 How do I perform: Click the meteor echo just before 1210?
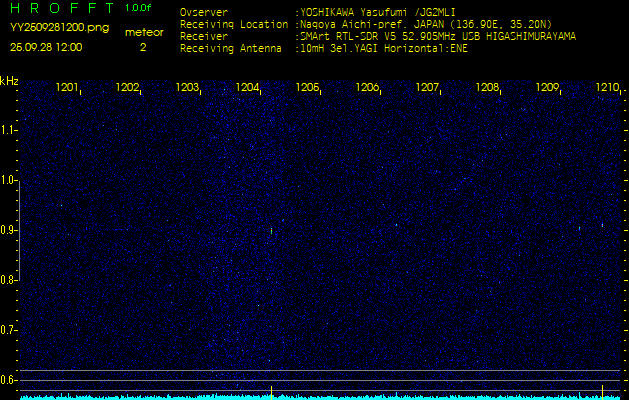603,225
